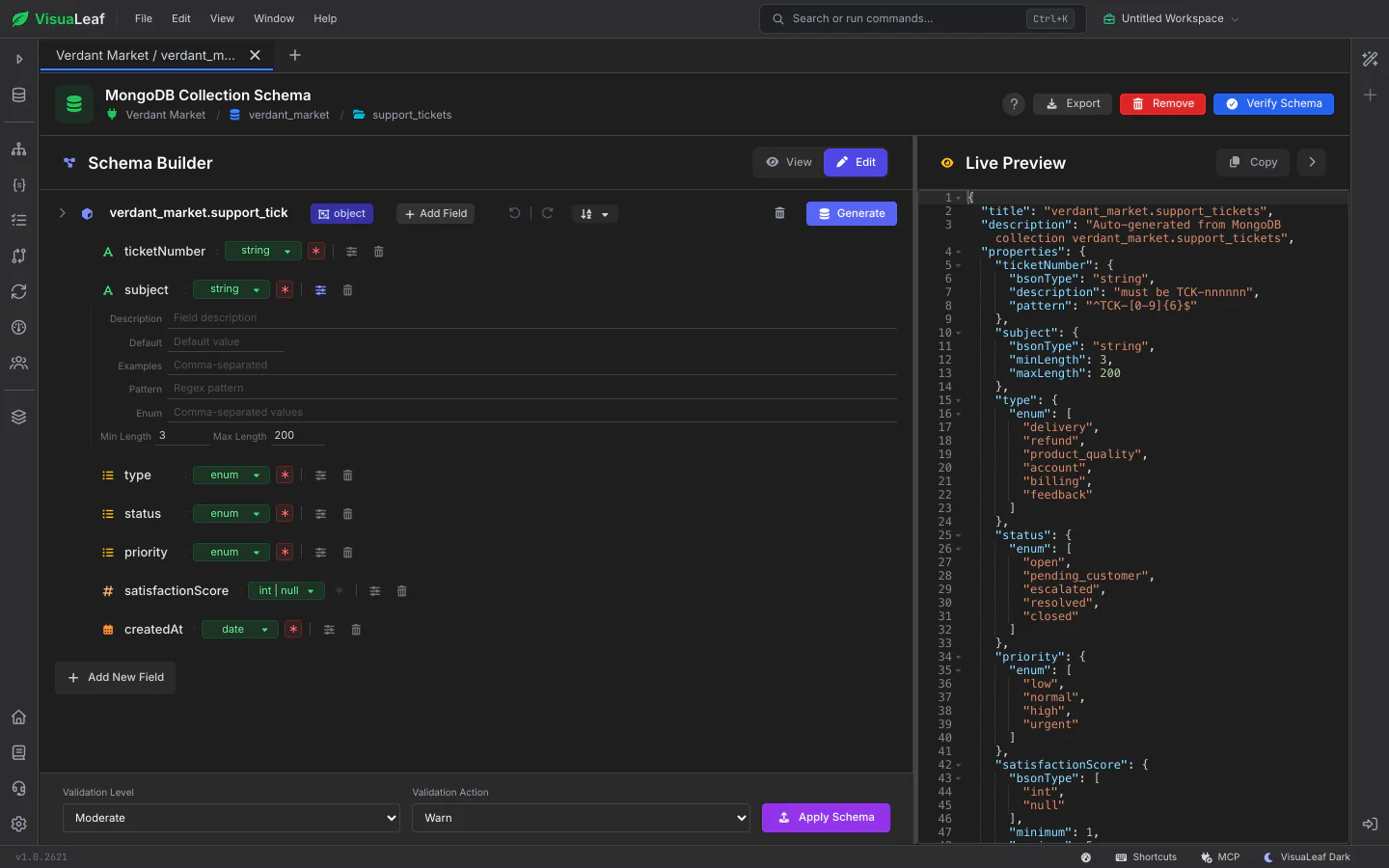Open the ticketNumber string type dropdown
1389x868 pixels.
[x=263, y=251]
